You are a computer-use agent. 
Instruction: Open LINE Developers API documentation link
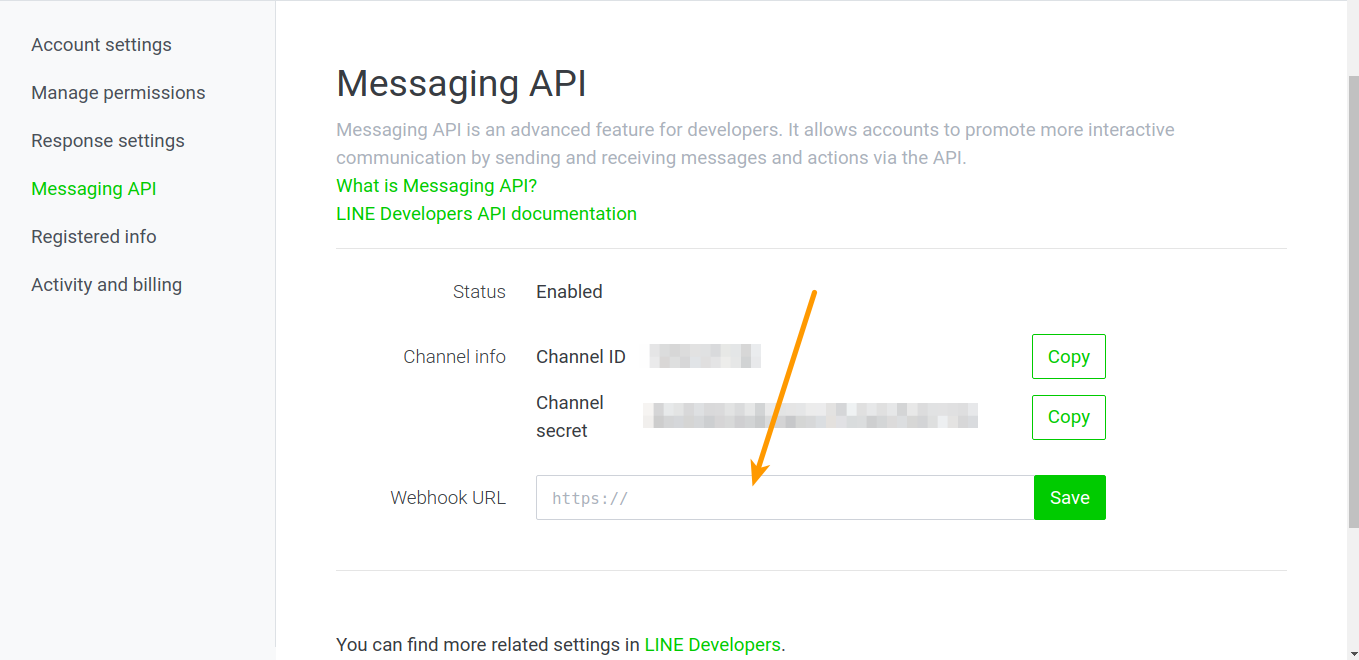pos(486,214)
